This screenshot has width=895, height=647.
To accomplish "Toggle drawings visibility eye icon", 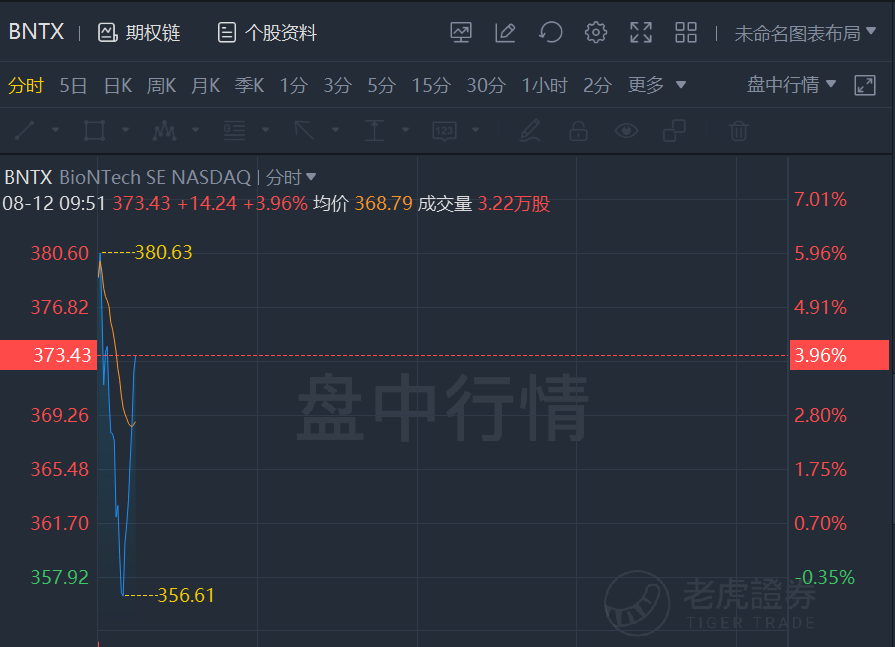I will [x=626, y=131].
